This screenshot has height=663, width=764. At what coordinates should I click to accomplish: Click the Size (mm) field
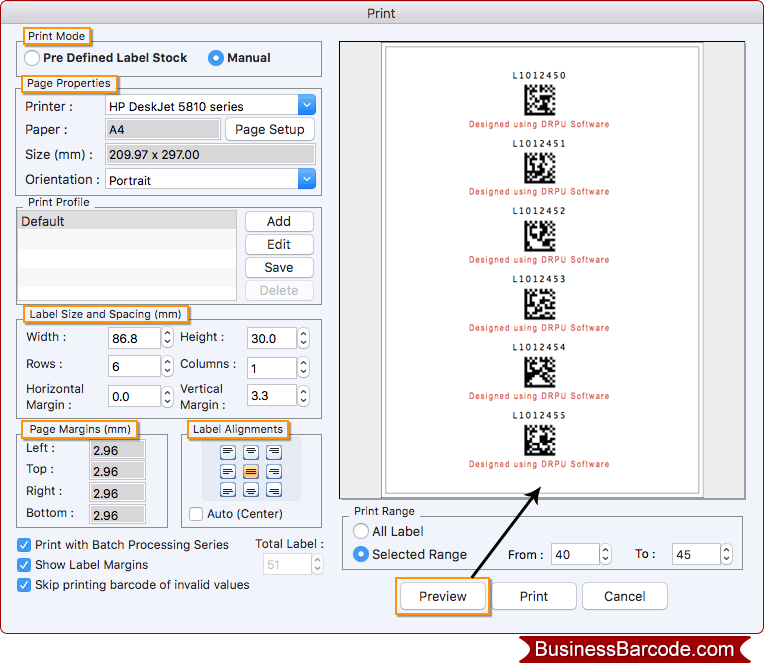tap(210, 154)
